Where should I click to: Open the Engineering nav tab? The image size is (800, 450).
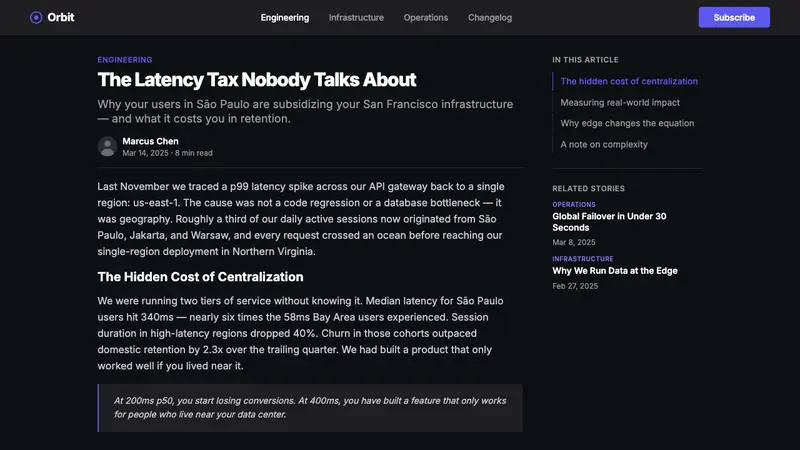(x=285, y=17)
